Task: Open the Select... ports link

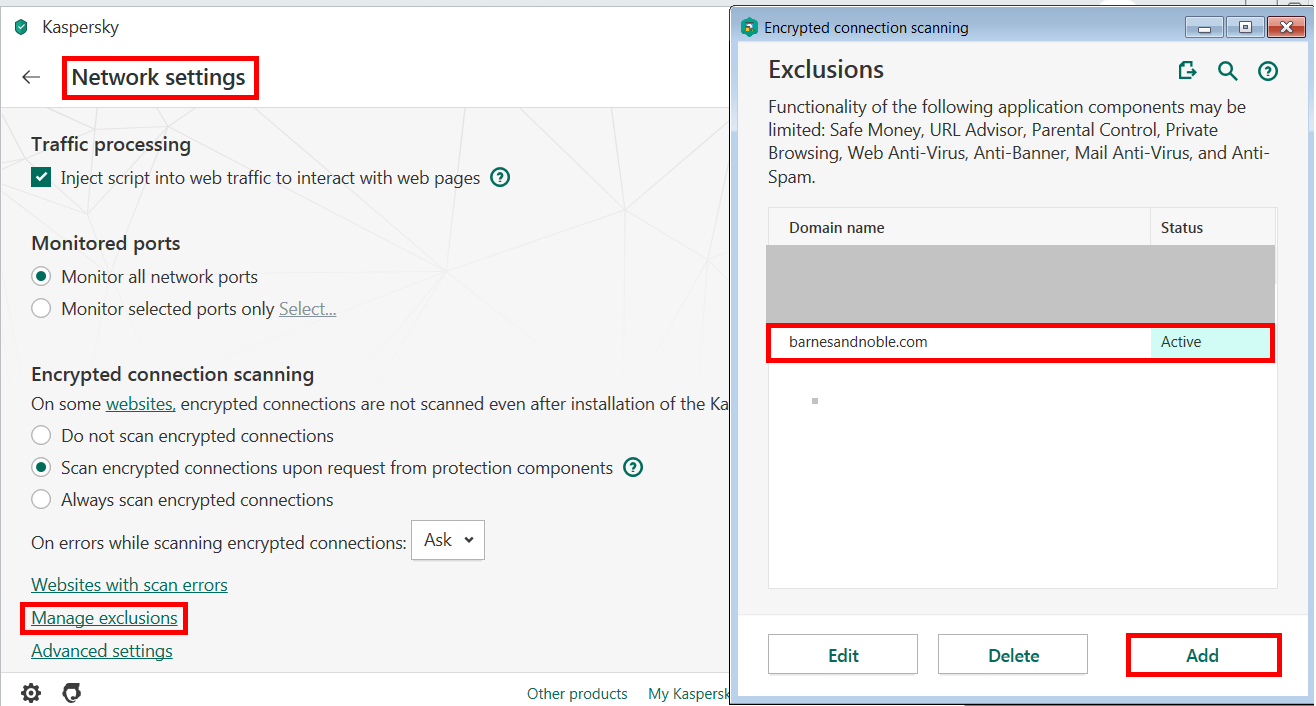Action: tap(307, 309)
